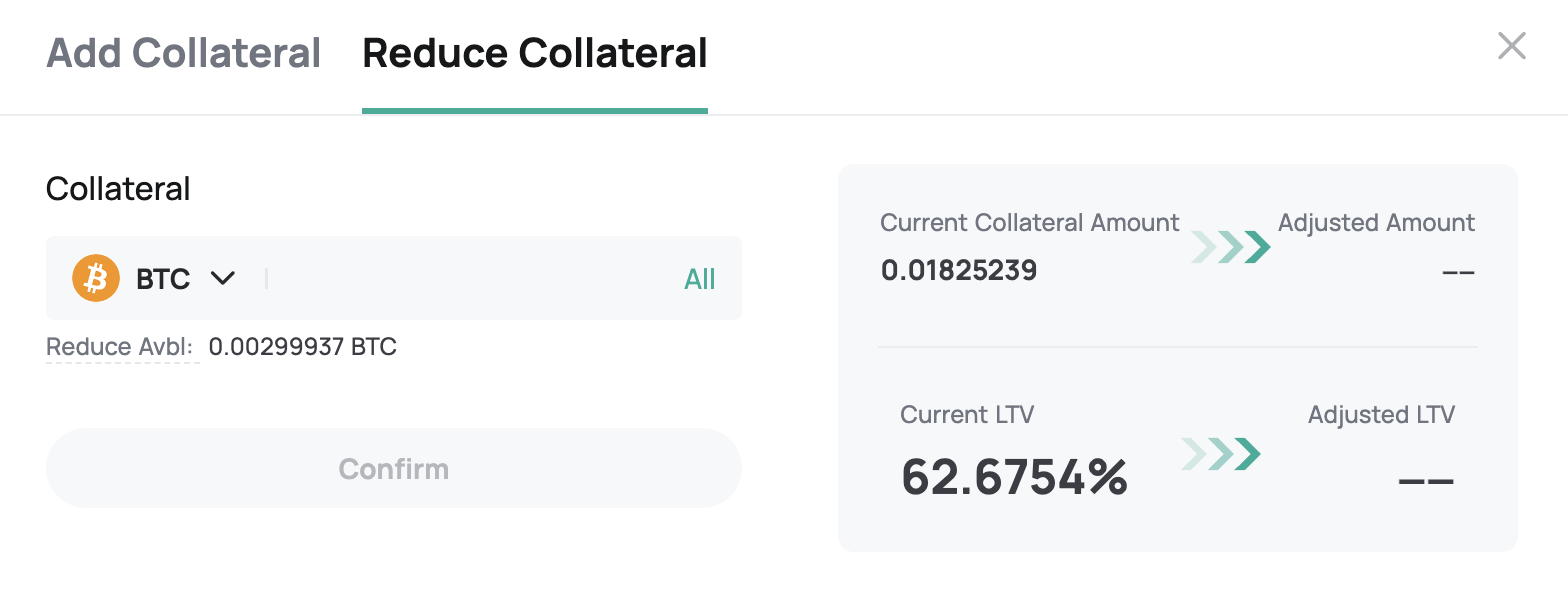Click the All link to fill amount
The image size is (1568, 592).
tap(700, 279)
